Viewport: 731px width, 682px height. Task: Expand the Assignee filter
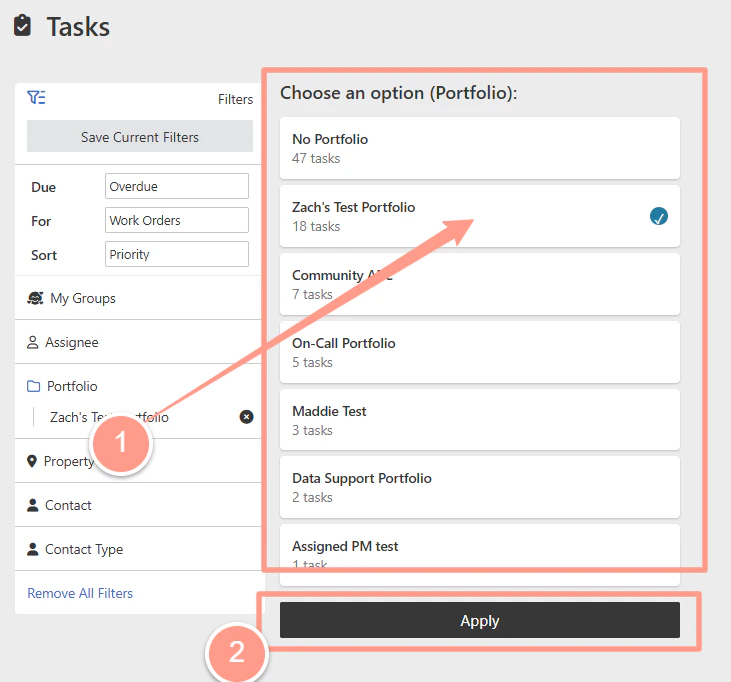point(138,342)
